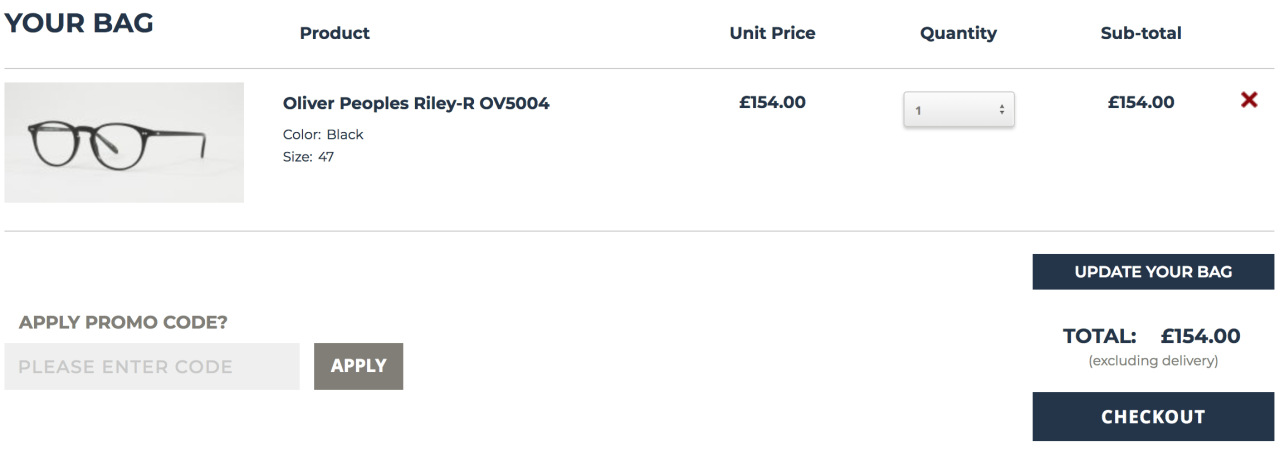
Task: Click the Quantity column header
Action: point(958,33)
